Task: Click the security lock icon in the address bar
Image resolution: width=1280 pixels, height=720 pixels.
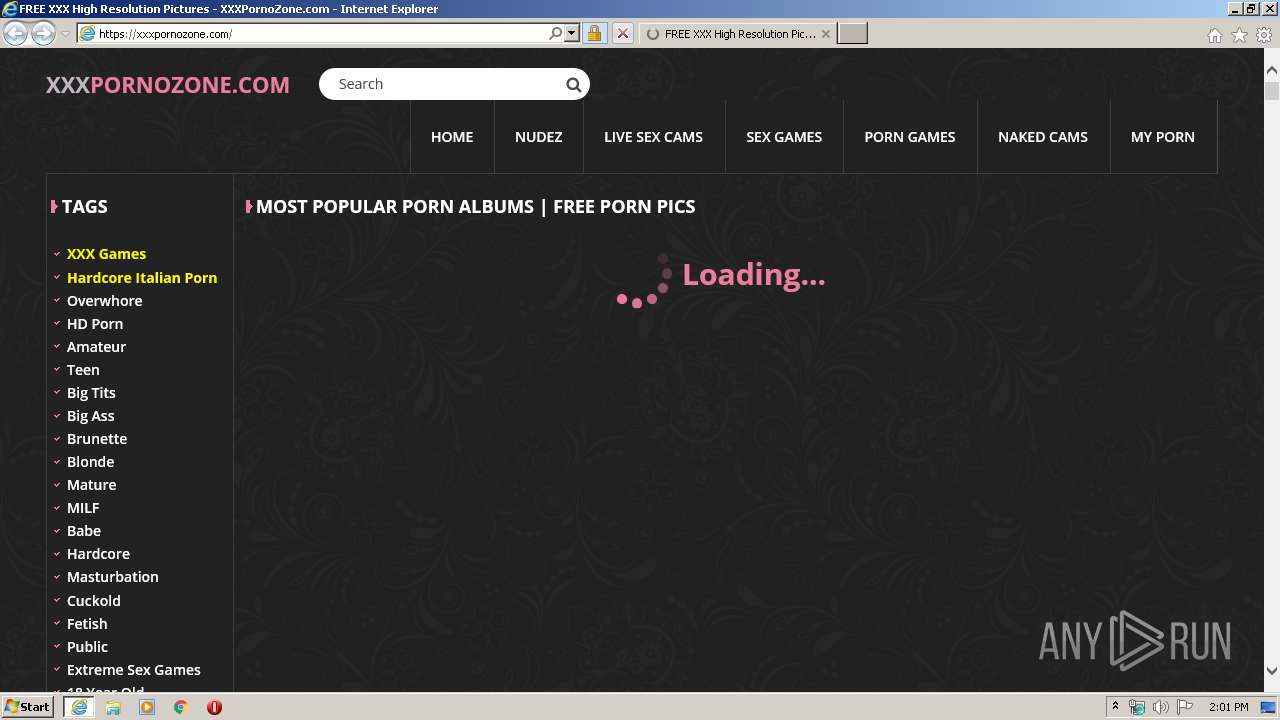Action: point(594,33)
